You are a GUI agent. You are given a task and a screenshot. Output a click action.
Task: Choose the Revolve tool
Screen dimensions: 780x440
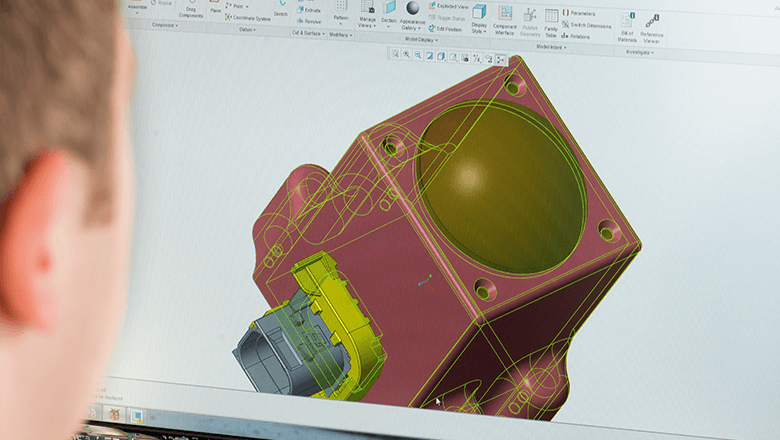coord(309,21)
